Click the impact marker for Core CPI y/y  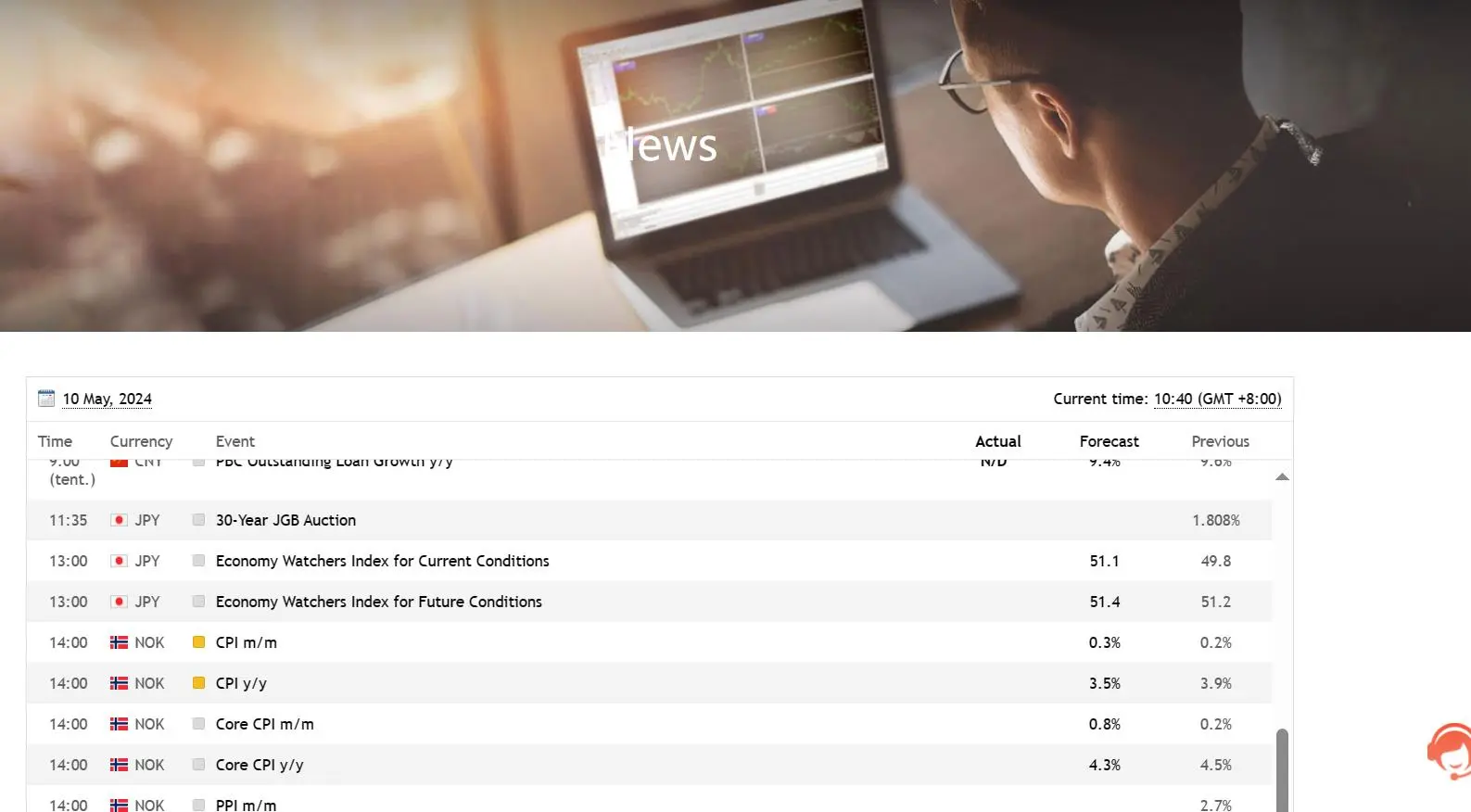click(x=198, y=764)
